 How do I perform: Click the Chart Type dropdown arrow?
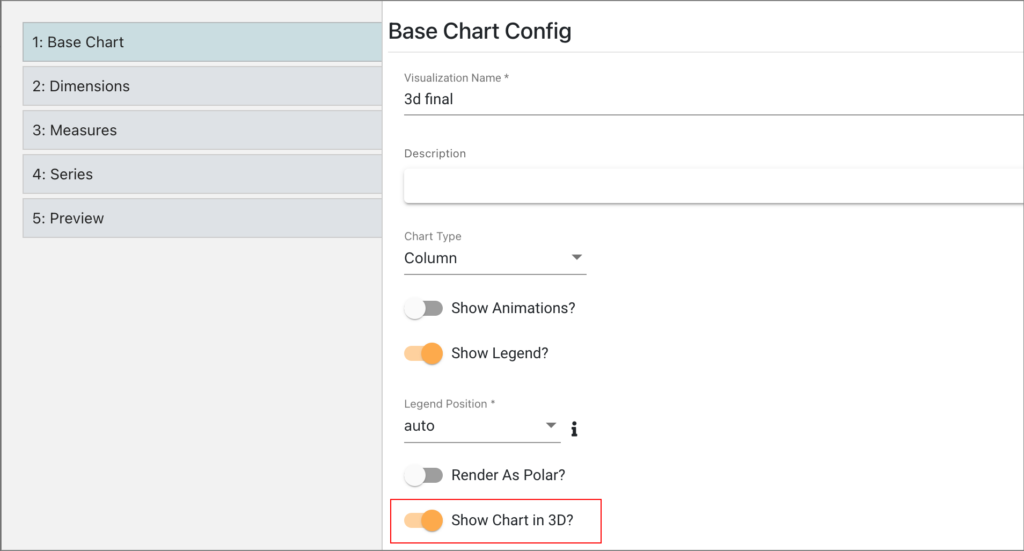click(x=577, y=257)
